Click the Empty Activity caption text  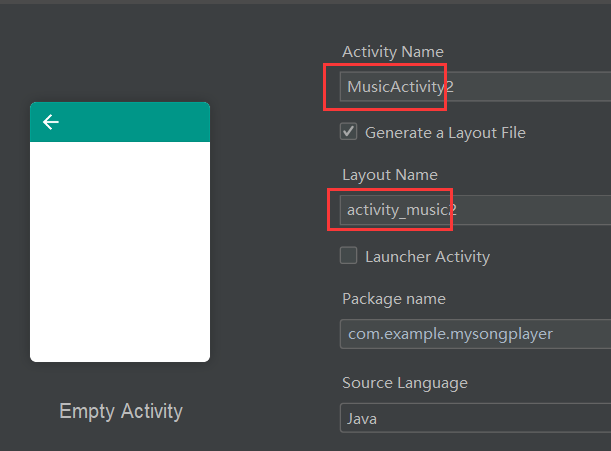[x=121, y=411]
